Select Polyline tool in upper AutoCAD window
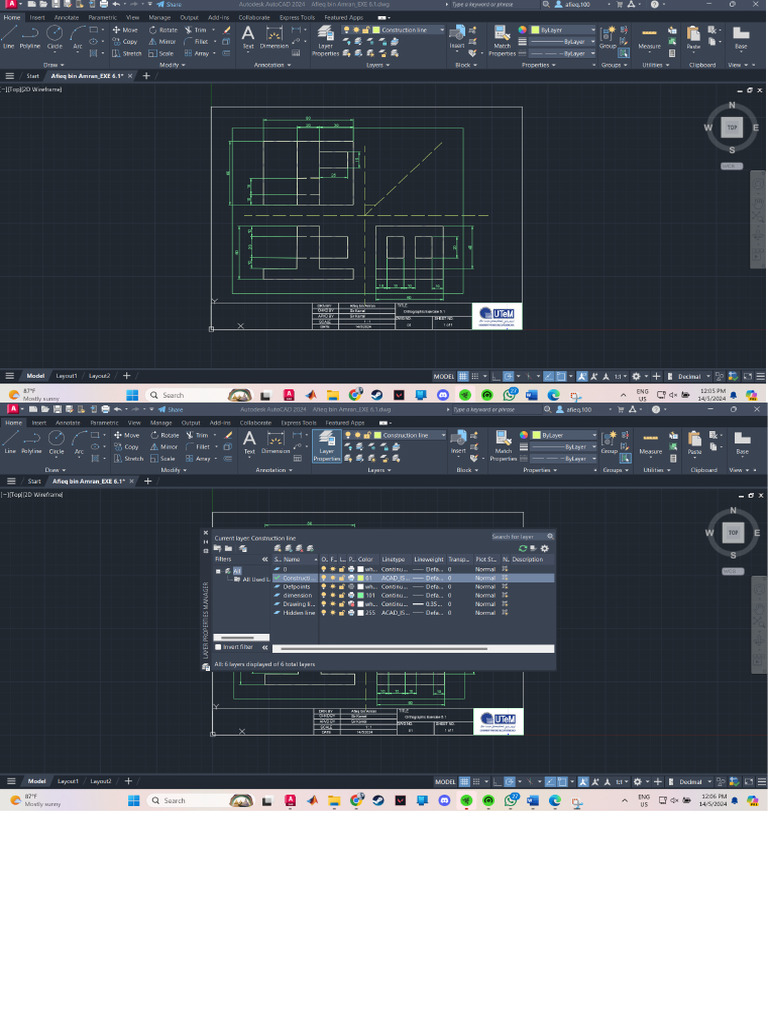Screen dimensions: 768x1024 pyautogui.click(x=29, y=37)
